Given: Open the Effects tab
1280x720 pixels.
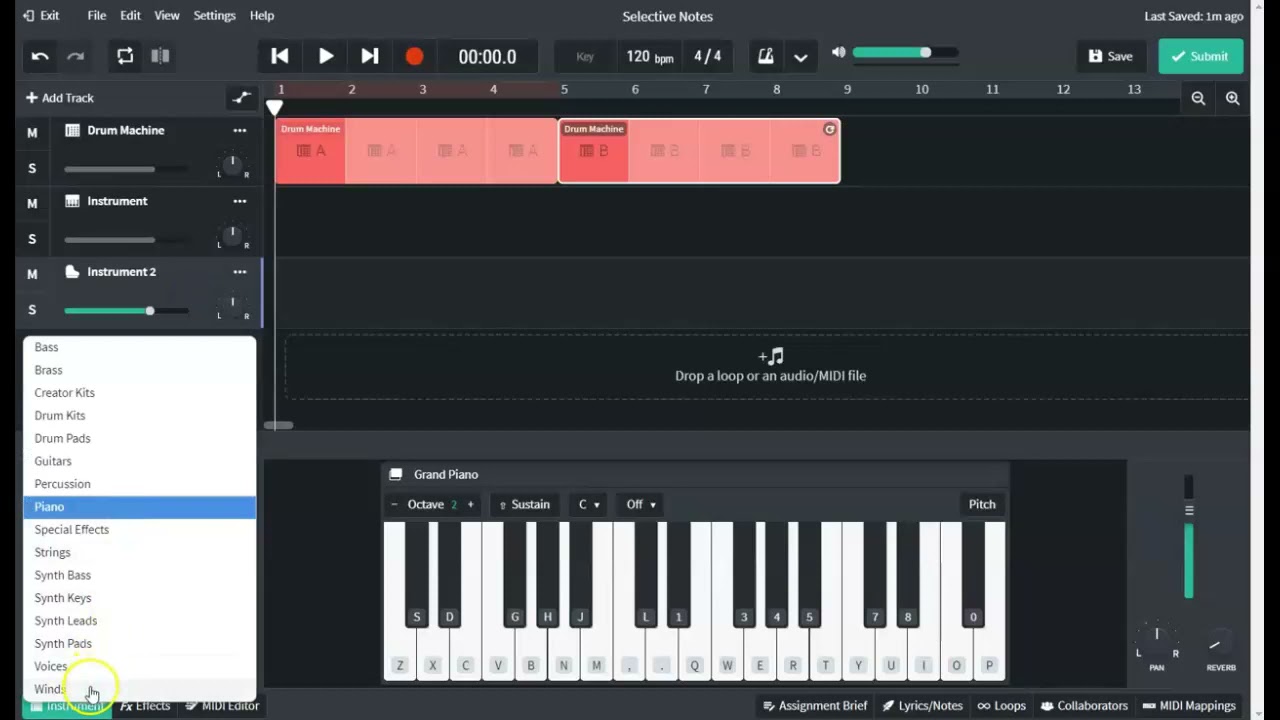Looking at the screenshot, I should point(145,706).
